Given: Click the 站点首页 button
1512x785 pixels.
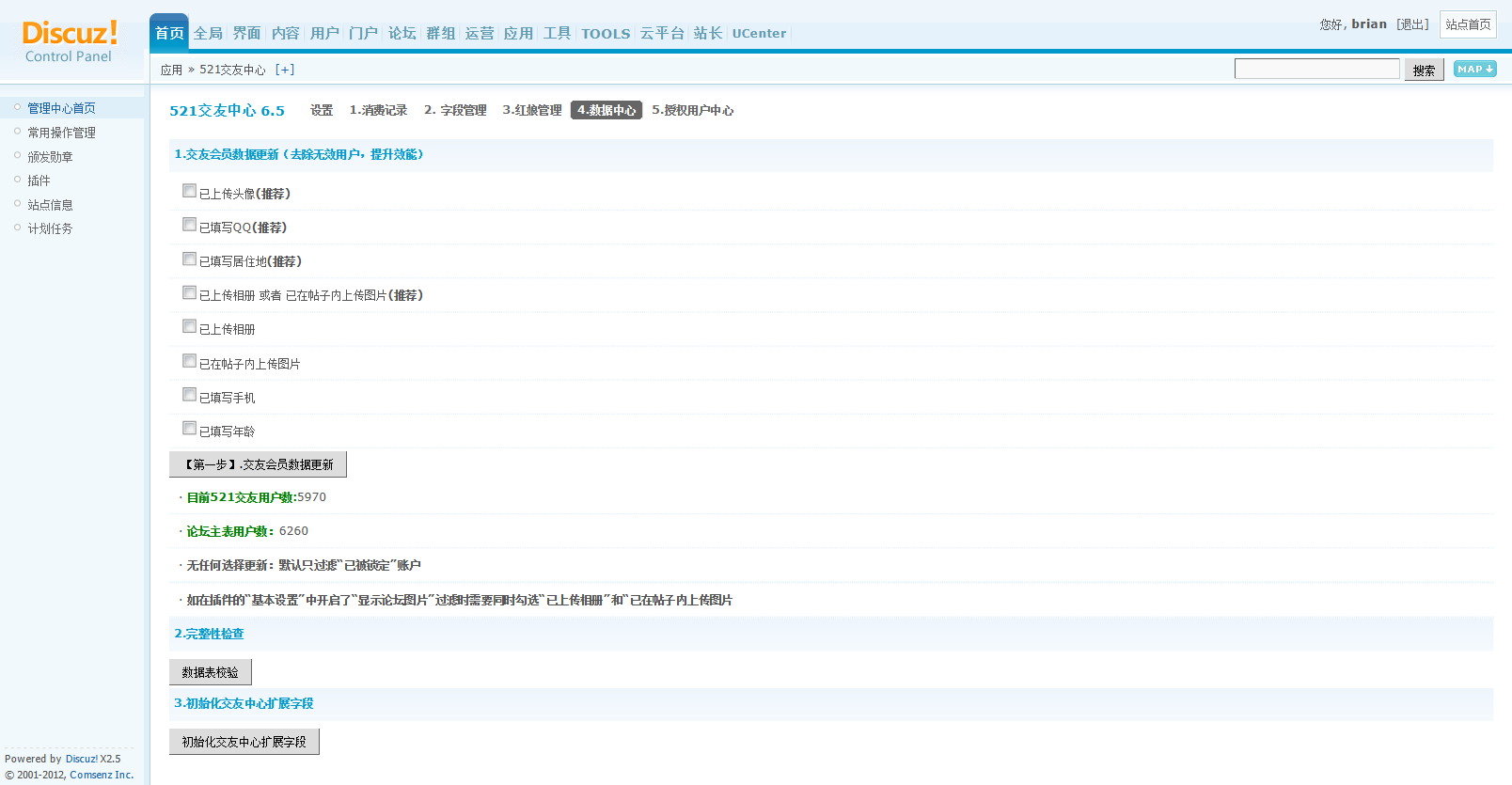Looking at the screenshot, I should pyautogui.click(x=1468, y=24).
